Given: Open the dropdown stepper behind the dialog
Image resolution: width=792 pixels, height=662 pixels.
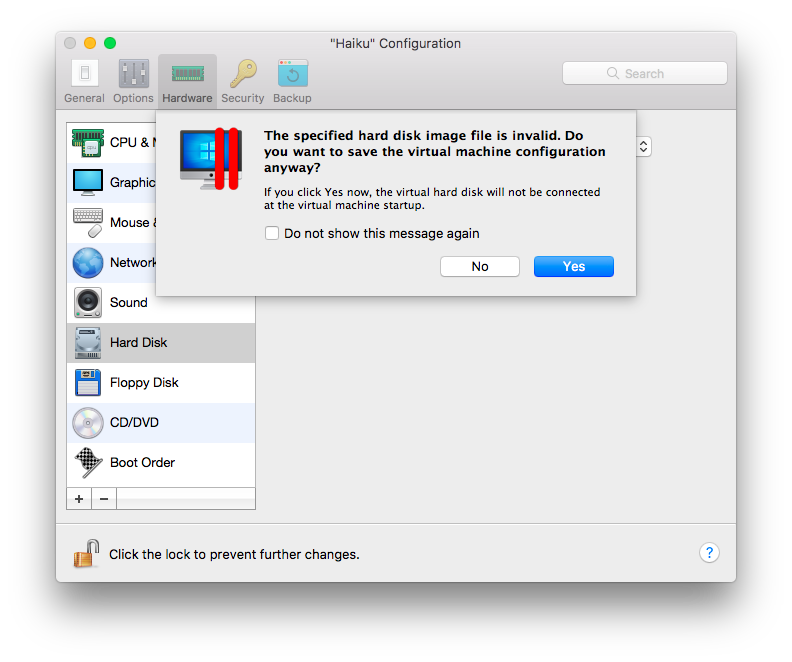Looking at the screenshot, I should click(x=644, y=146).
